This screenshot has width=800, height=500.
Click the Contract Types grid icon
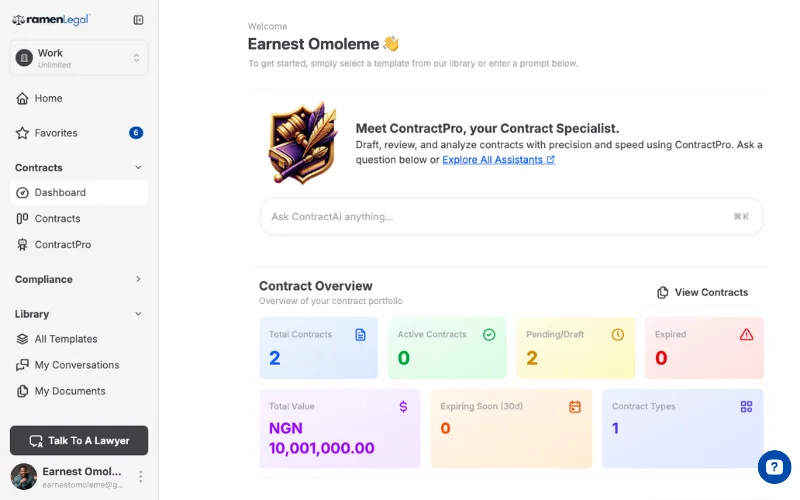pyautogui.click(x=746, y=407)
